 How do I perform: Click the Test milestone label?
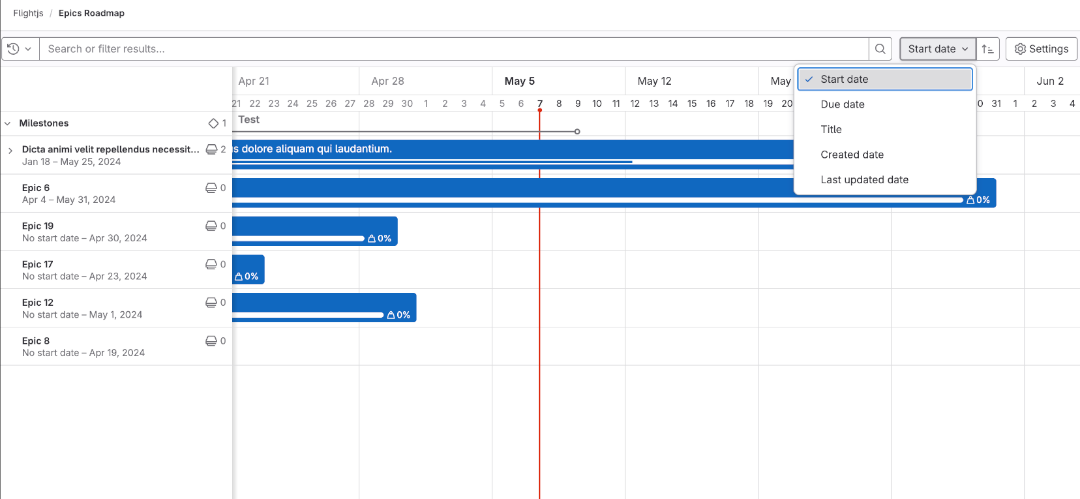[x=249, y=119]
